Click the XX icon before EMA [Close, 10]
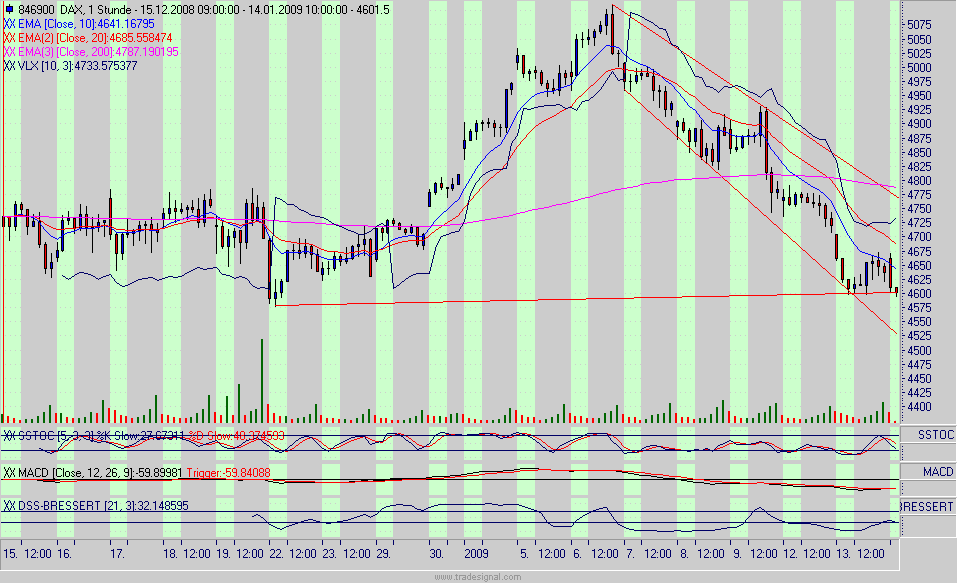The width and height of the screenshot is (957, 583). click(x=7, y=23)
